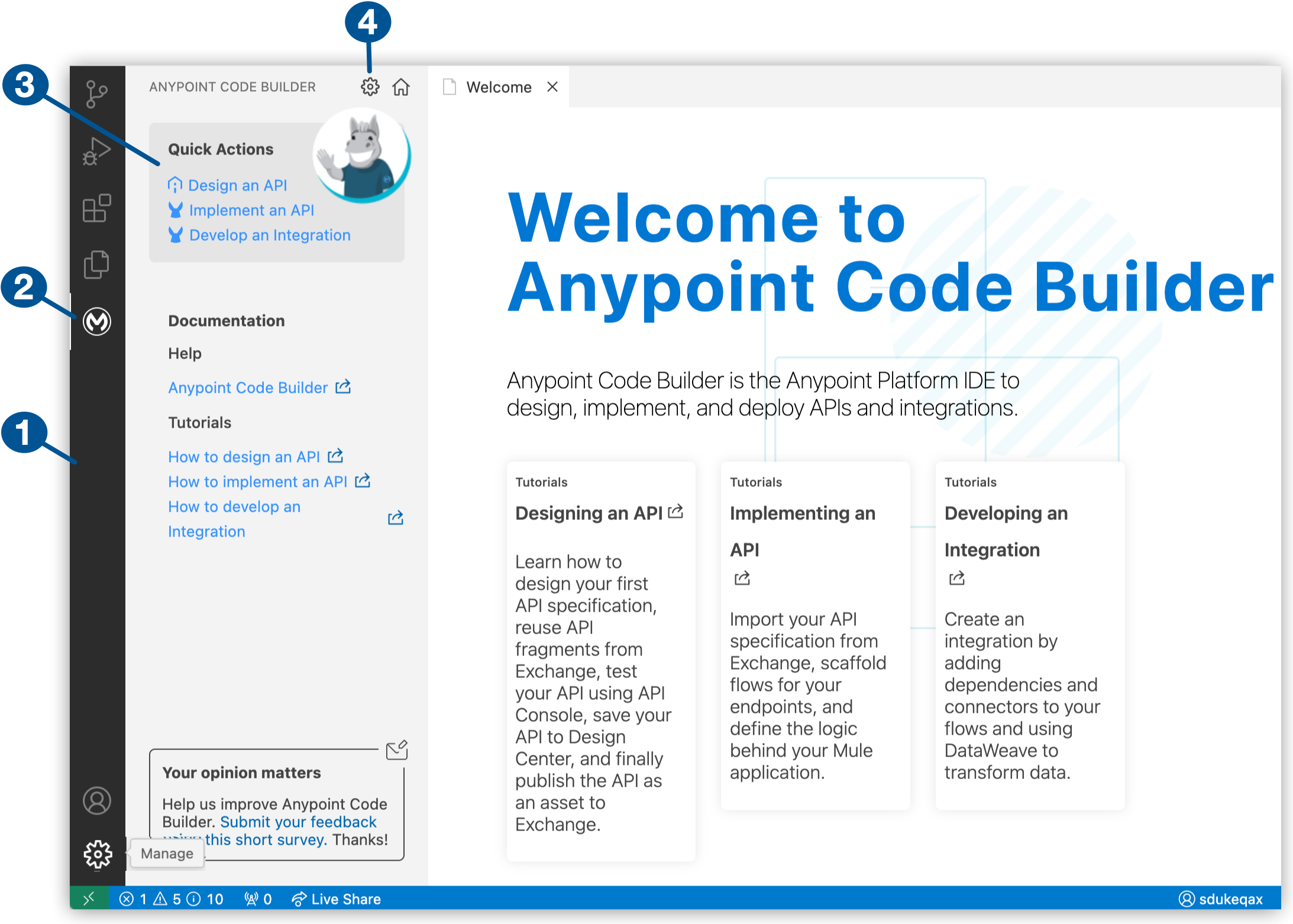The height and width of the screenshot is (924, 1293).
Task: Click 'Implement an API' quick action link
Action: (x=252, y=209)
